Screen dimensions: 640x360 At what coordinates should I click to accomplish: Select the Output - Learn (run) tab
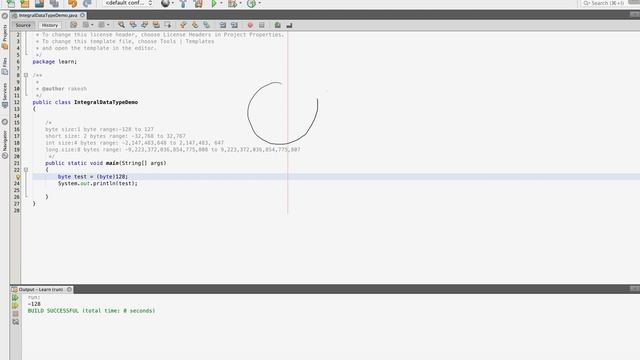[41, 289]
